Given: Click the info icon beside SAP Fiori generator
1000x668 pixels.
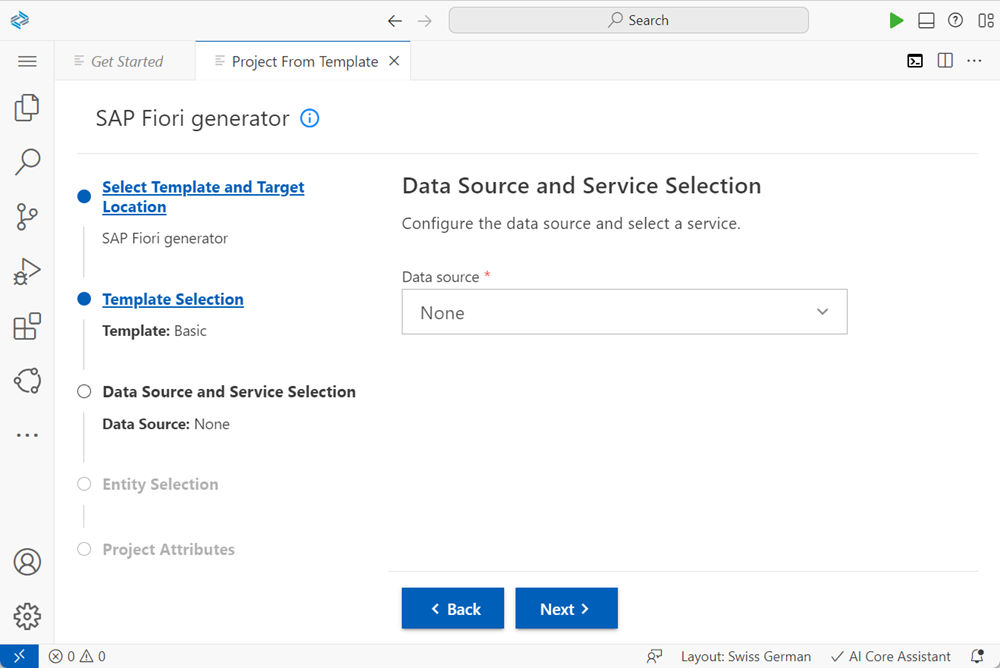Looking at the screenshot, I should click(x=309, y=119).
